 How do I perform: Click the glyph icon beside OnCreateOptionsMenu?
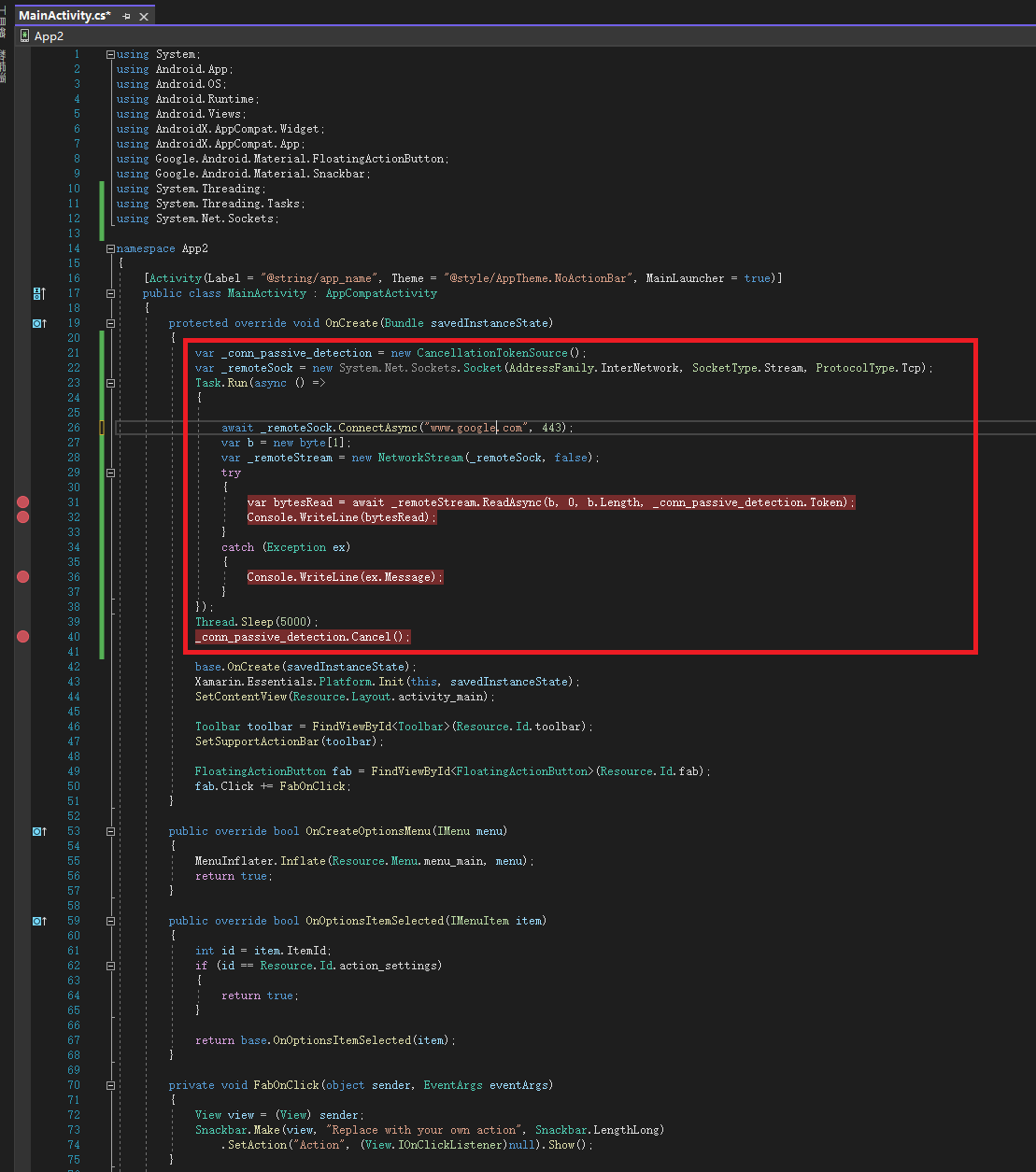pos(38,830)
